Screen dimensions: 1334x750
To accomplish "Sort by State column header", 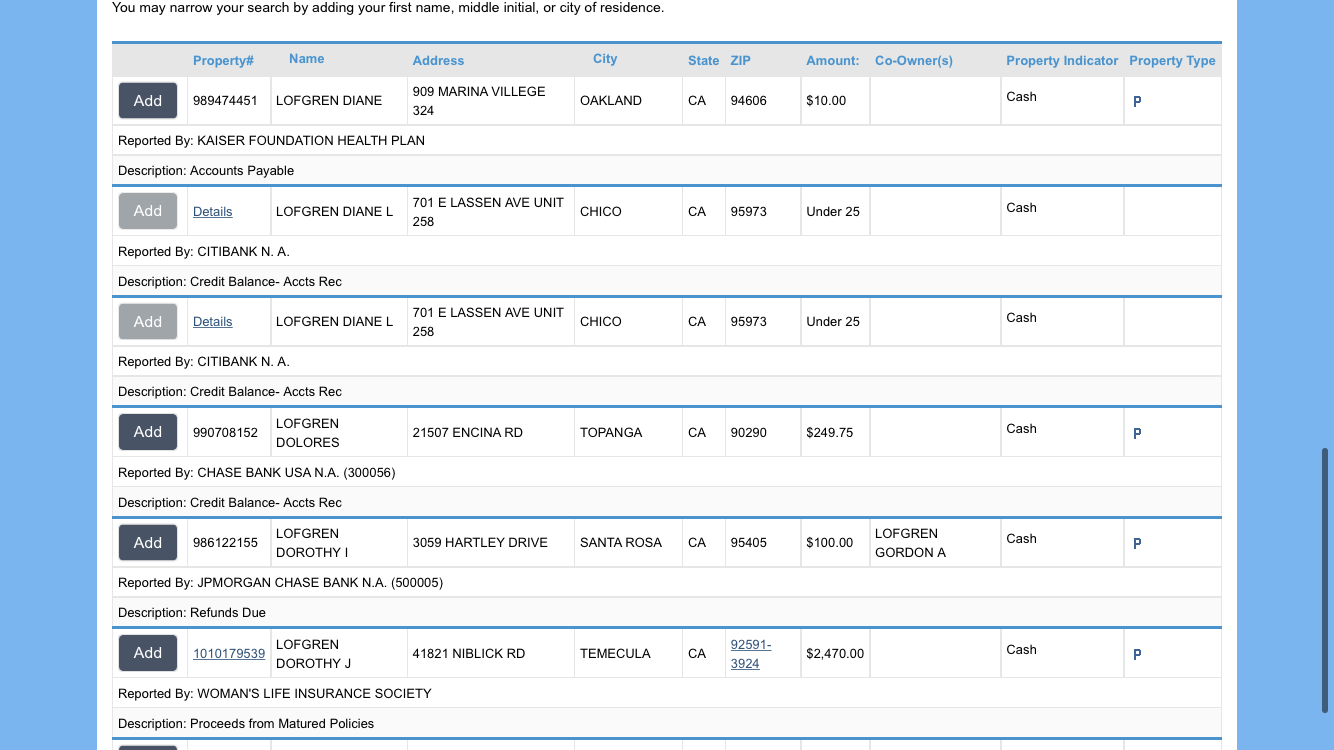I will point(704,61).
